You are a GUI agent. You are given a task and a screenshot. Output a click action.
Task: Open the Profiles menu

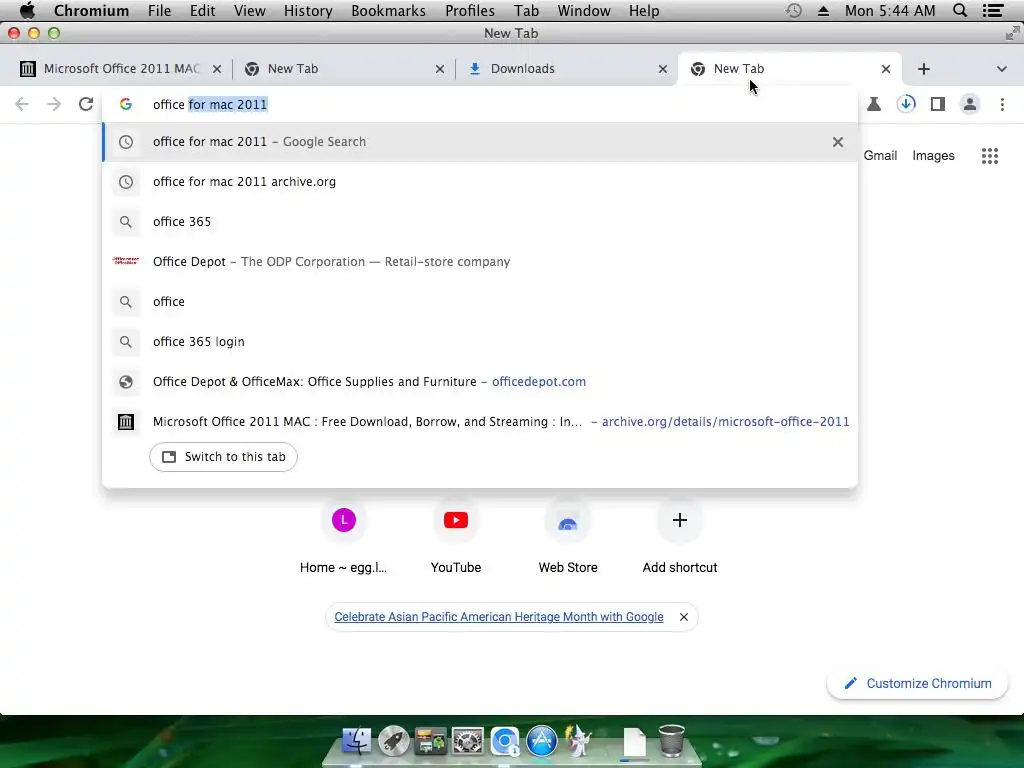(x=470, y=10)
